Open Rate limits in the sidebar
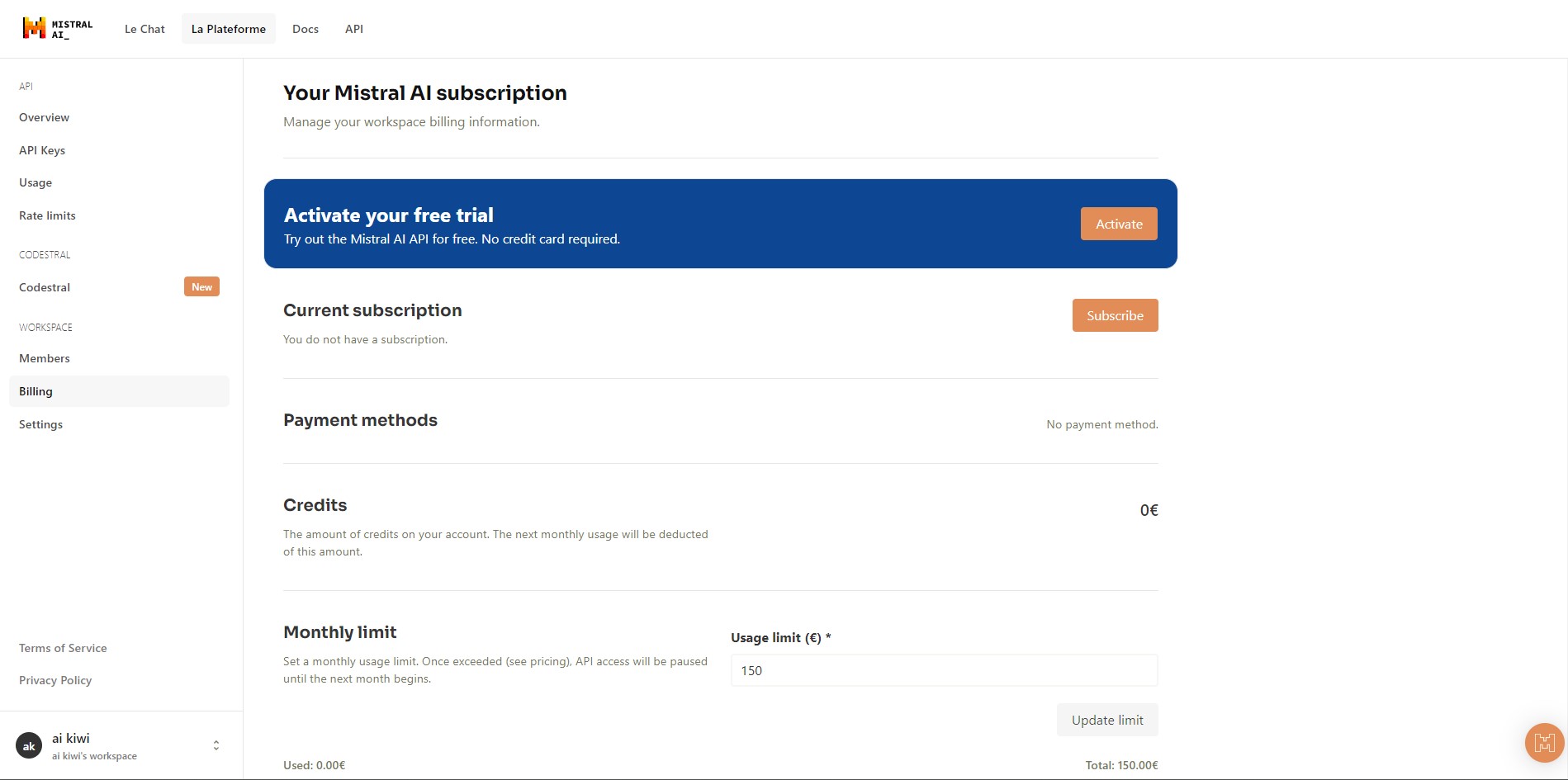Viewport: 1568px width, 780px height. 47,215
